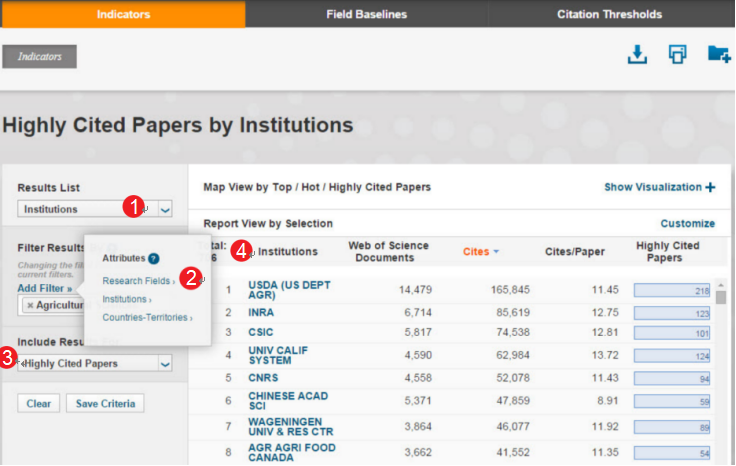Screen dimensions: 736x466
Task: Click the Cites column sort arrow
Action: click(x=496, y=252)
